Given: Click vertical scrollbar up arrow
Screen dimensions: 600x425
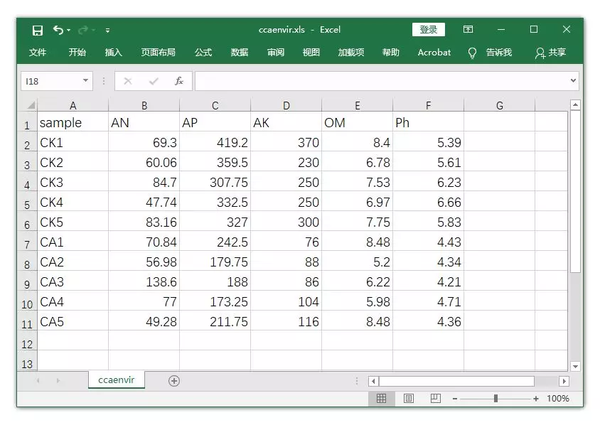Looking at the screenshot, I should (x=575, y=105).
